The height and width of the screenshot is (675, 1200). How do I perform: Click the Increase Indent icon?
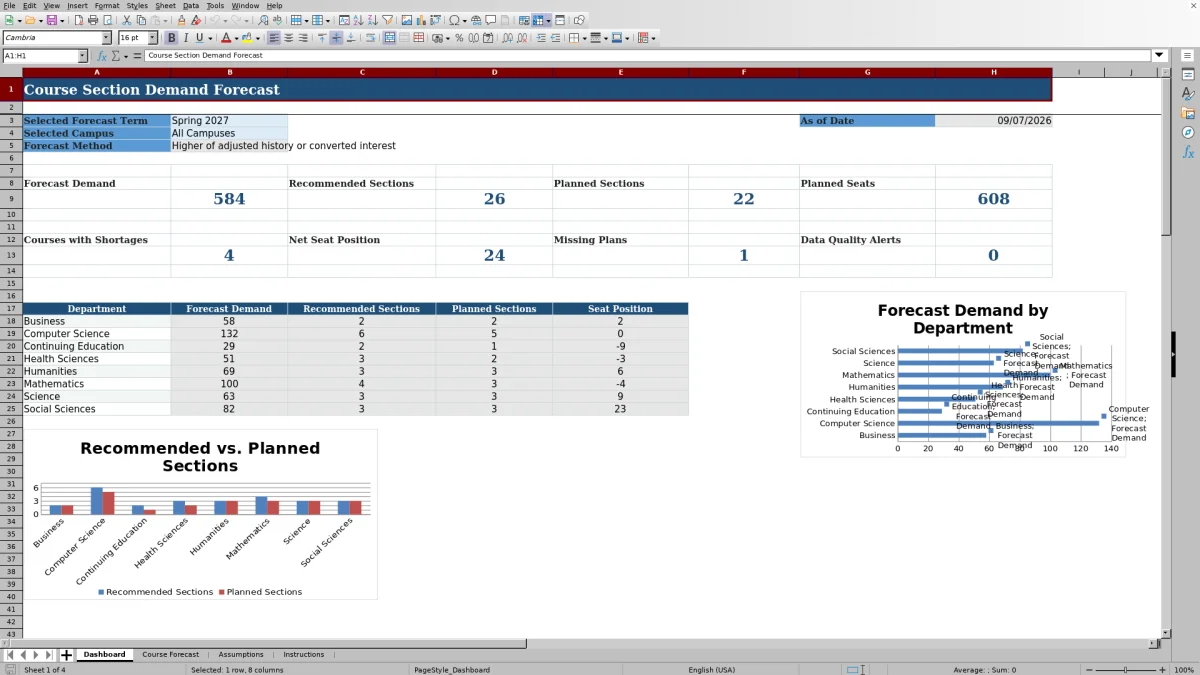[541, 38]
